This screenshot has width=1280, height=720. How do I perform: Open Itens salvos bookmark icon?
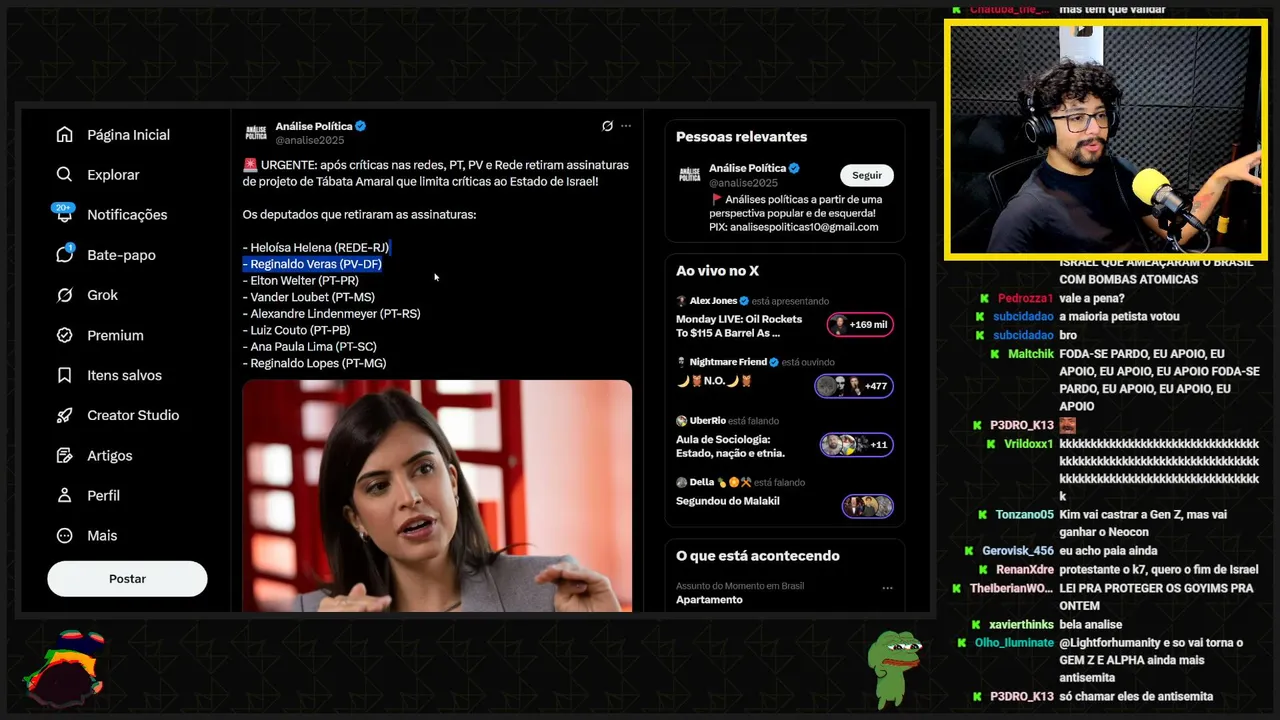click(65, 375)
